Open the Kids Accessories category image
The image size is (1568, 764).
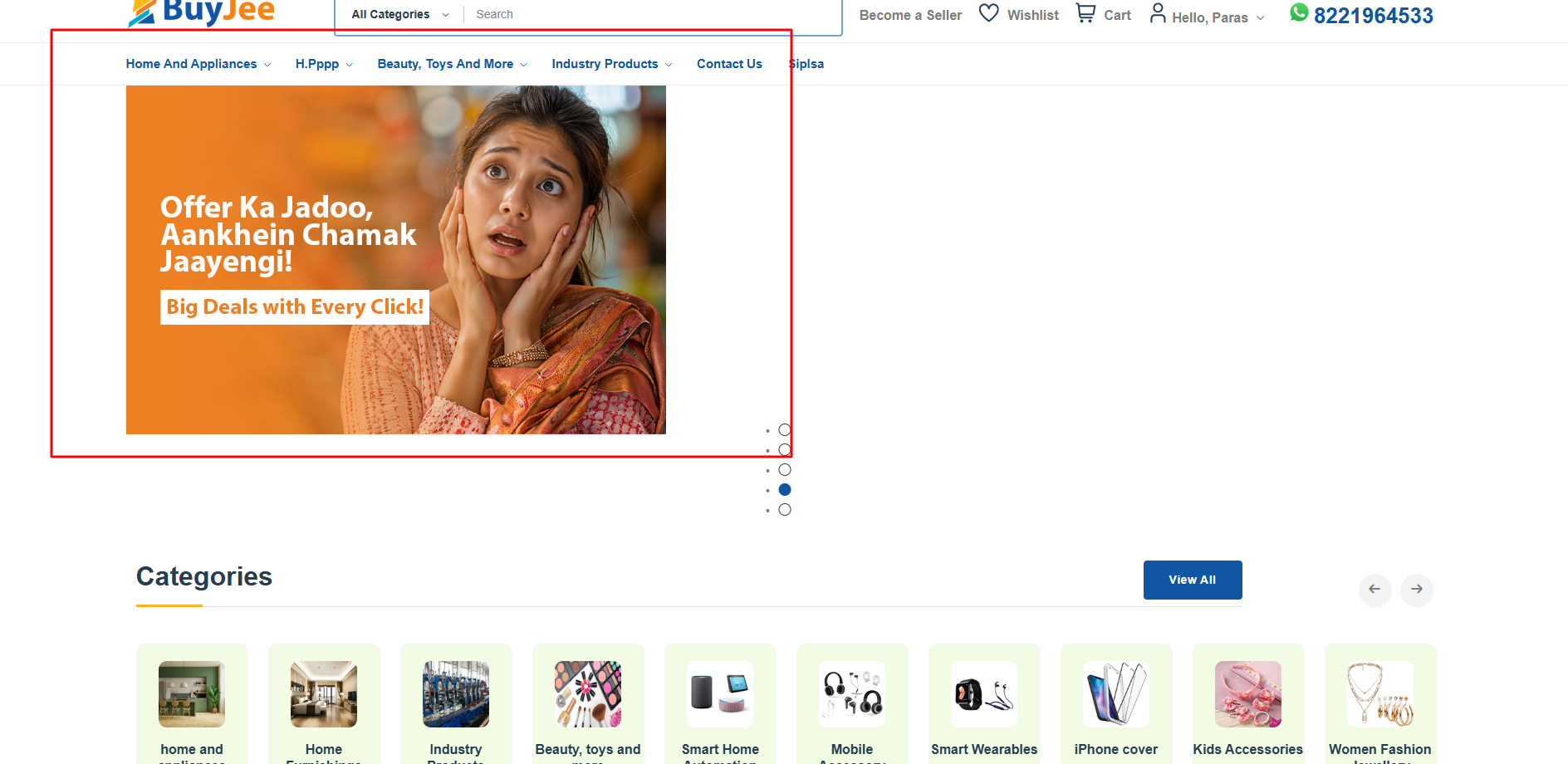coord(1248,694)
